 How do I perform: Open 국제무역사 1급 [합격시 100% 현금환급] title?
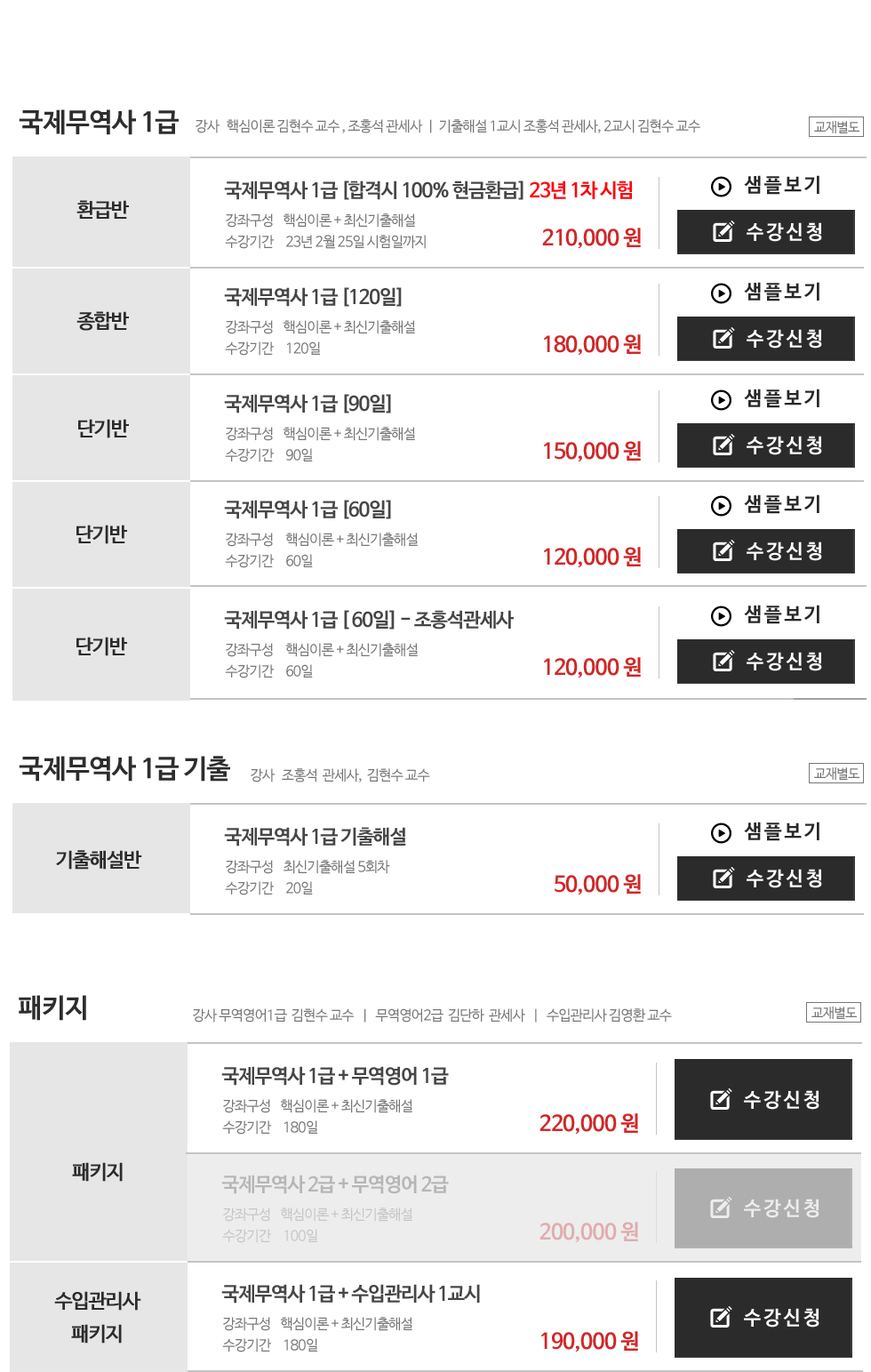(x=373, y=190)
